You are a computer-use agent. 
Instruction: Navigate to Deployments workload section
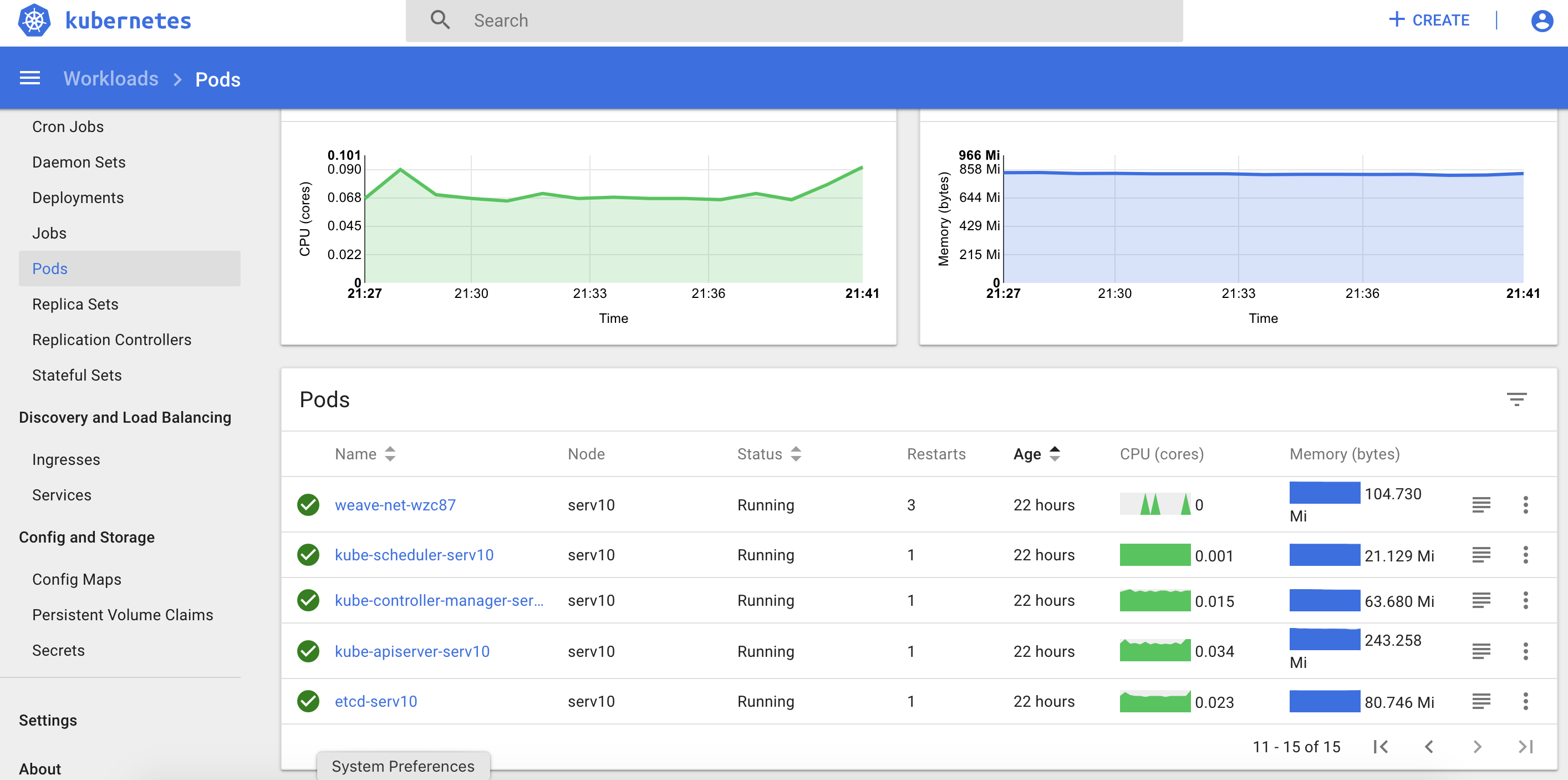(x=78, y=197)
